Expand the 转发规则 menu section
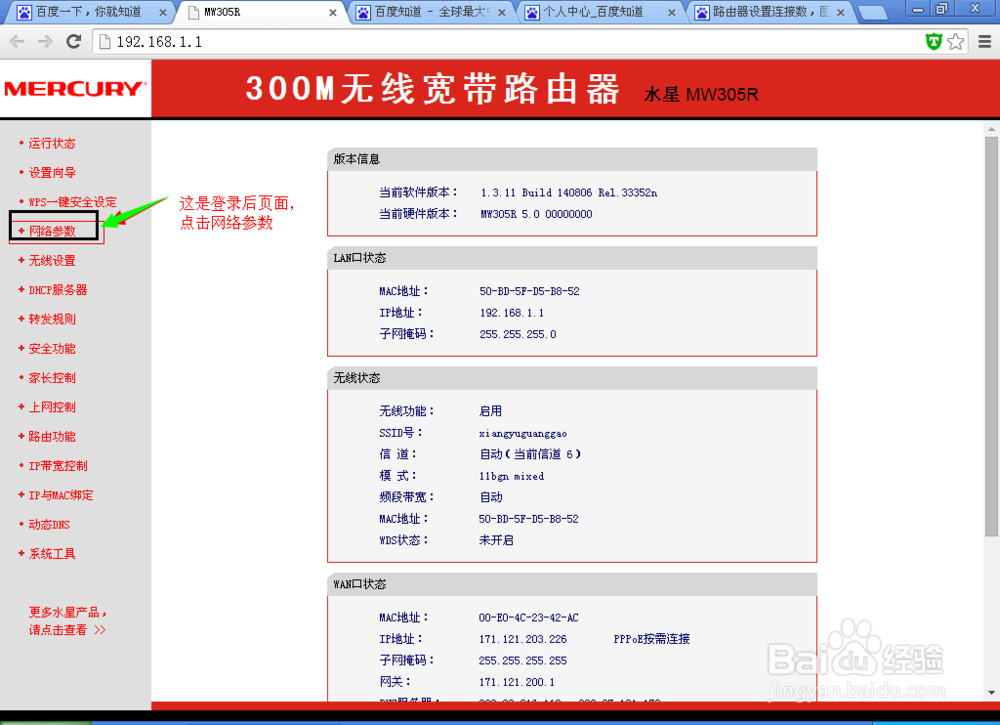 (x=52, y=318)
